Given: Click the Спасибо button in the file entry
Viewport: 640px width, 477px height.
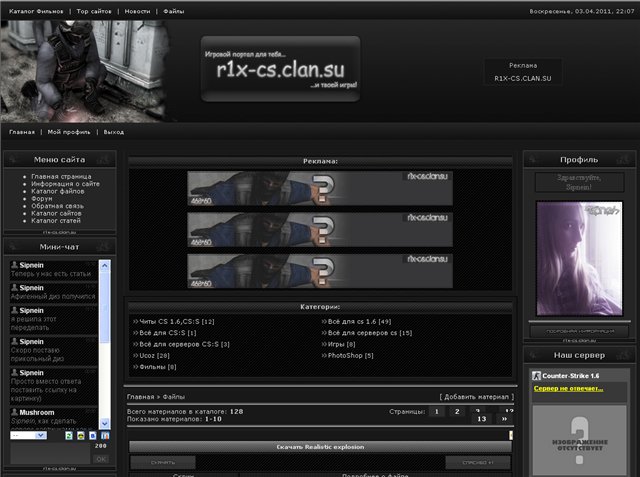Looking at the screenshot, I should click(x=478, y=462).
